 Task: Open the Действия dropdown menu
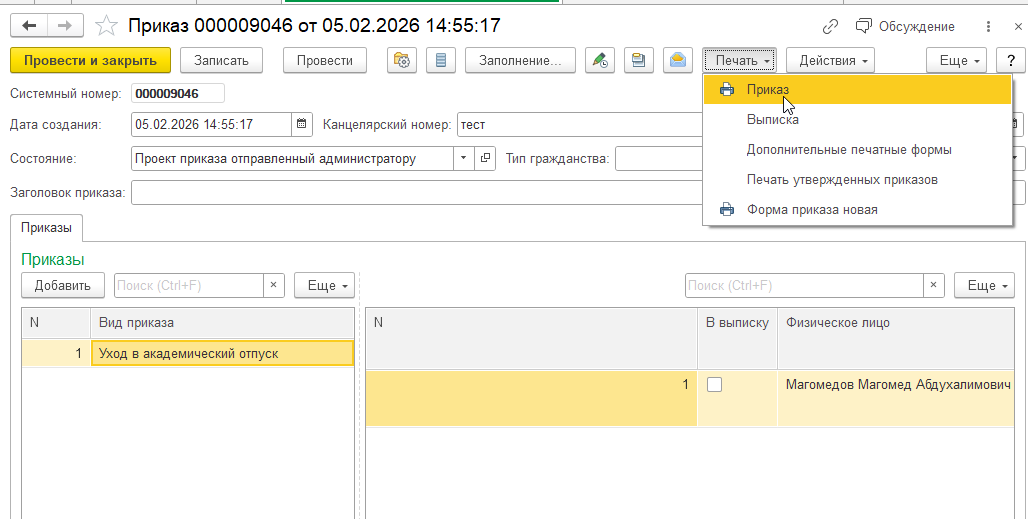click(x=830, y=60)
